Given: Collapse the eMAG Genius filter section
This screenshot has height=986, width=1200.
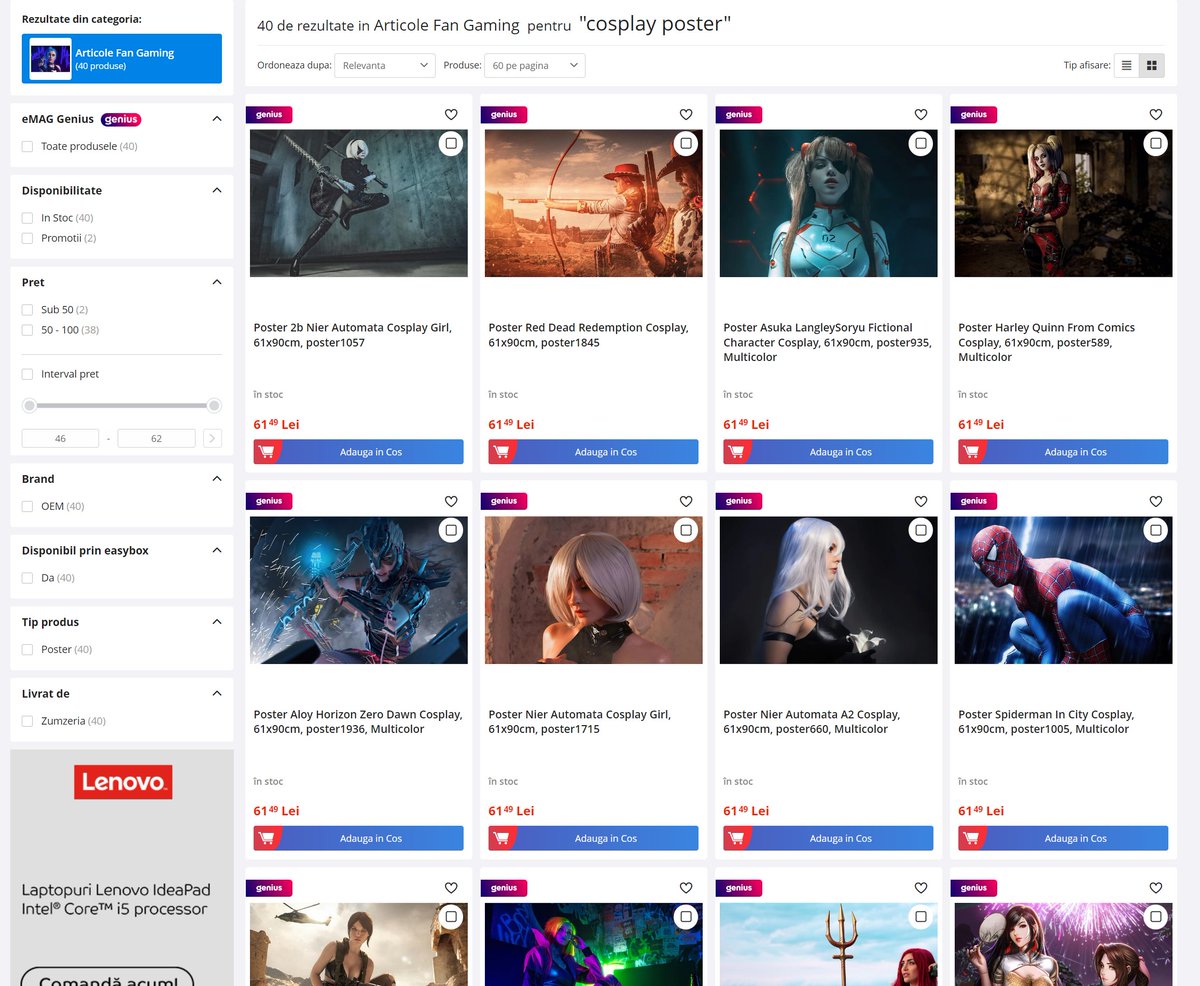Looking at the screenshot, I should [x=217, y=119].
